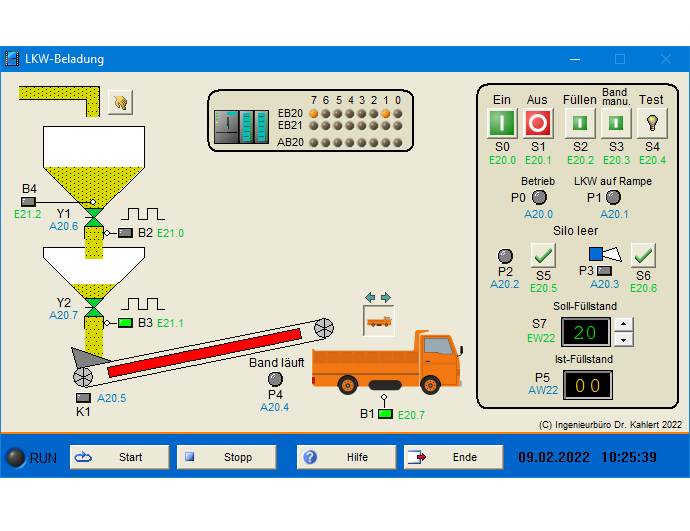The width and height of the screenshot is (690, 531).
Task: Click the EB20 bit 1 LED
Action: coord(385,114)
